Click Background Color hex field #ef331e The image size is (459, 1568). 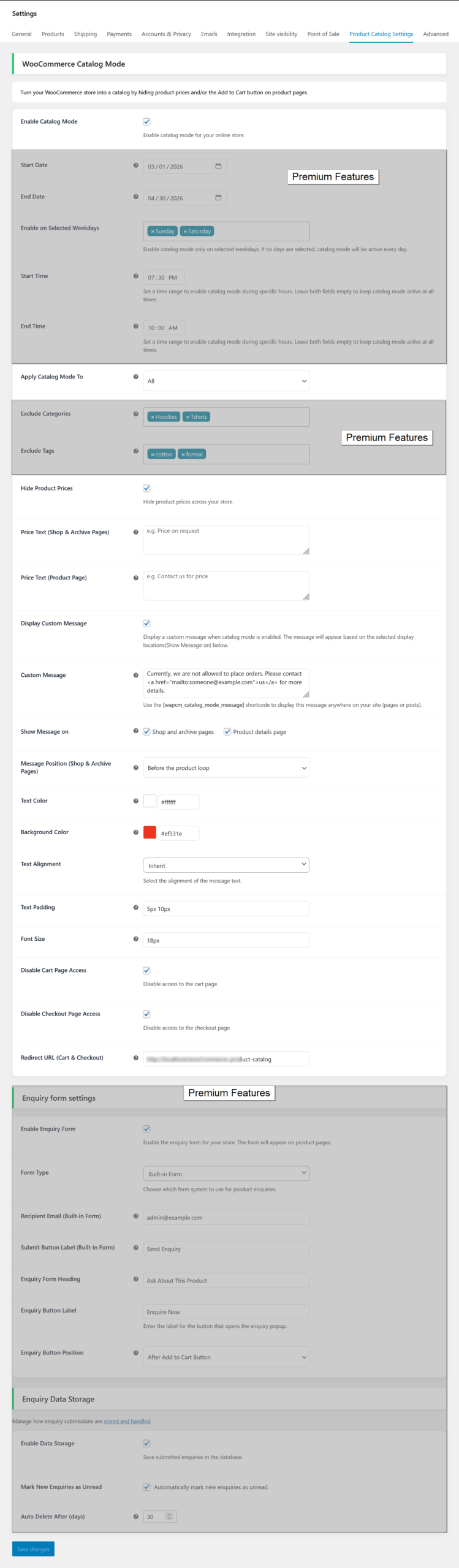(178, 834)
